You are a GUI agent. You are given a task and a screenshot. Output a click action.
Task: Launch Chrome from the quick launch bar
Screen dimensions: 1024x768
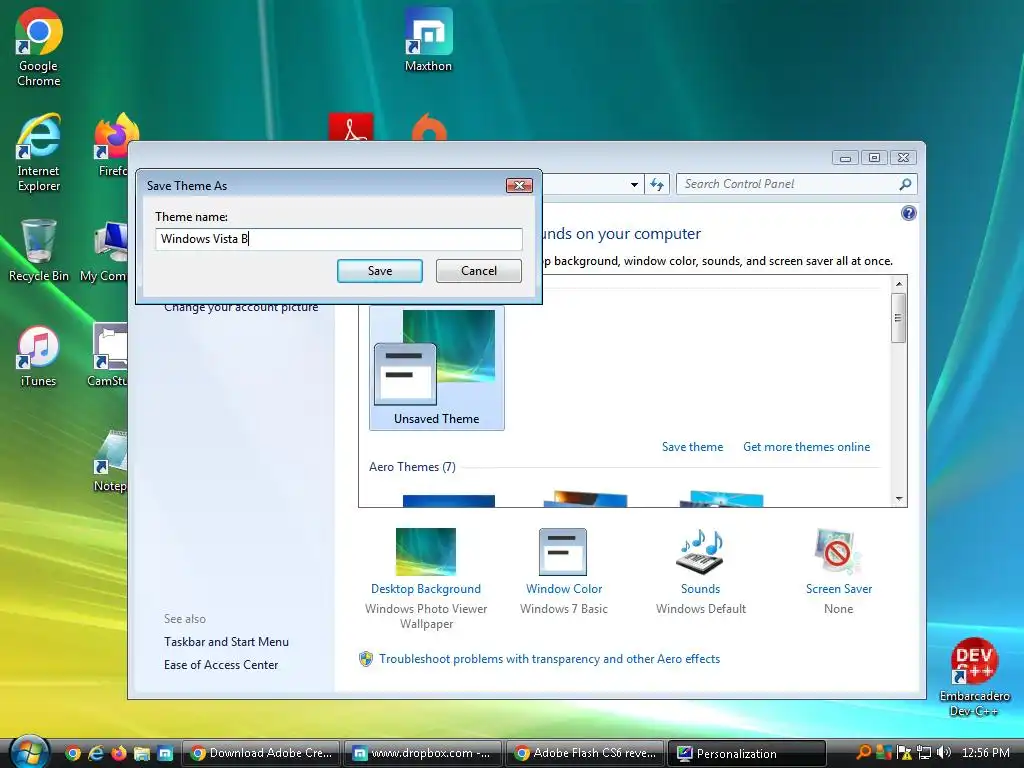tap(73, 753)
